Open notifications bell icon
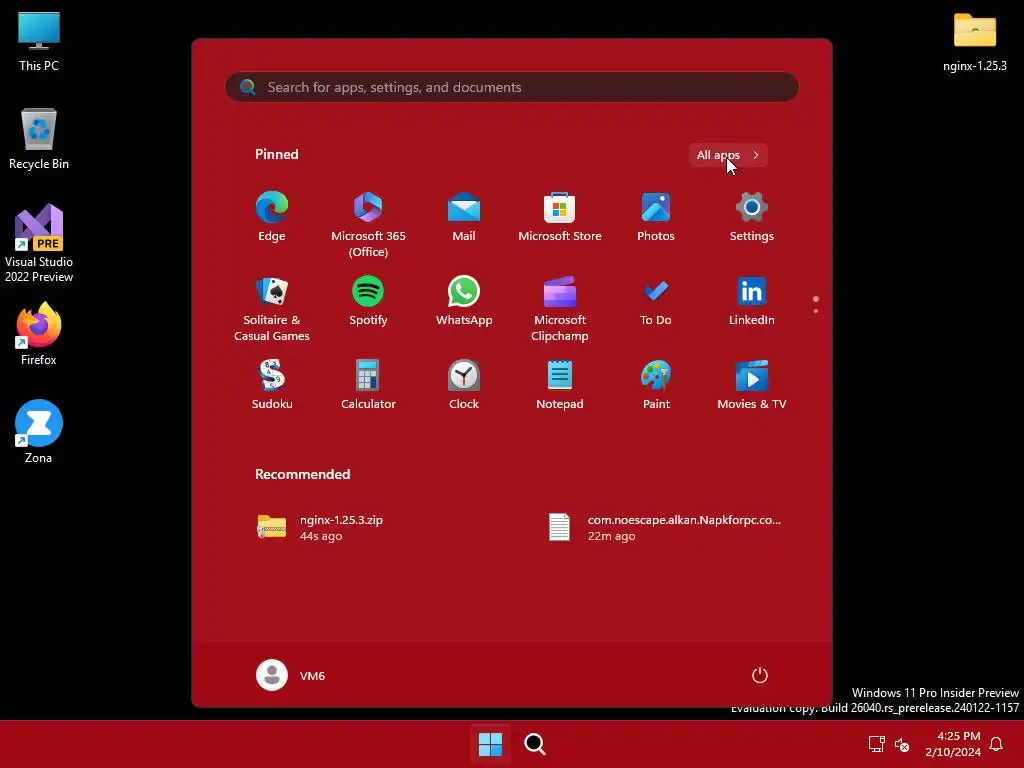This screenshot has width=1024, height=768. (996, 744)
